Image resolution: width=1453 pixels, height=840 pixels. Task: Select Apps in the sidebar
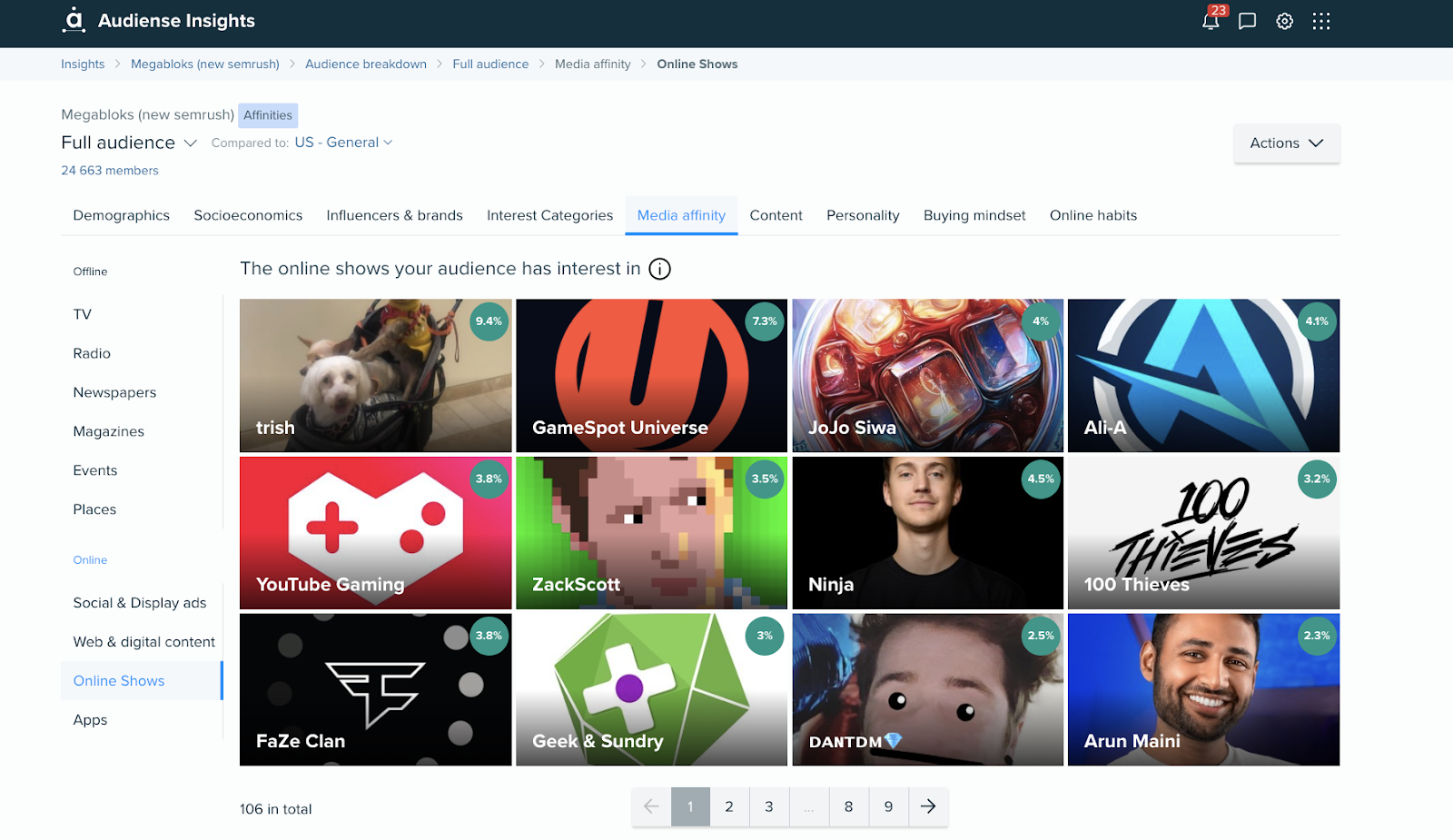coord(90,720)
